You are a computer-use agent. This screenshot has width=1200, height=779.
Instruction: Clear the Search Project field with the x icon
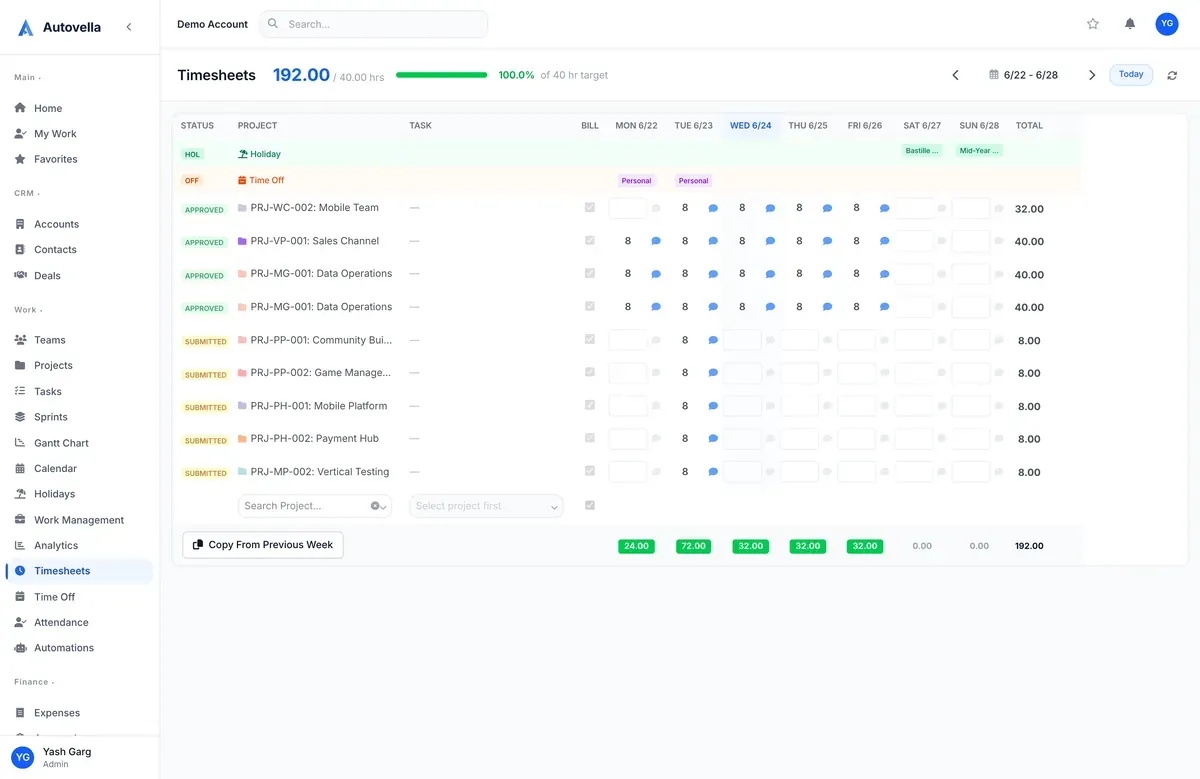(x=375, y=506)
